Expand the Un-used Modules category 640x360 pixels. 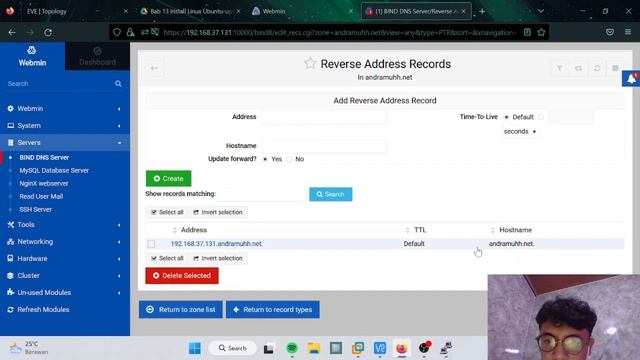pyautogui.click(x=65, y=293)
